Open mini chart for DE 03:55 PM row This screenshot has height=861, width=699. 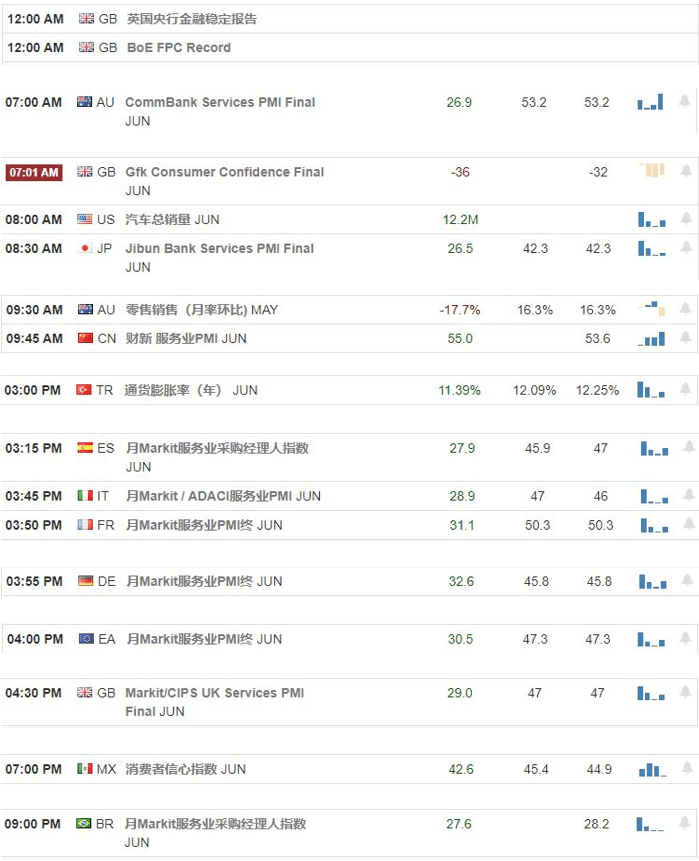pyautogui.click(x=653, y=581)
